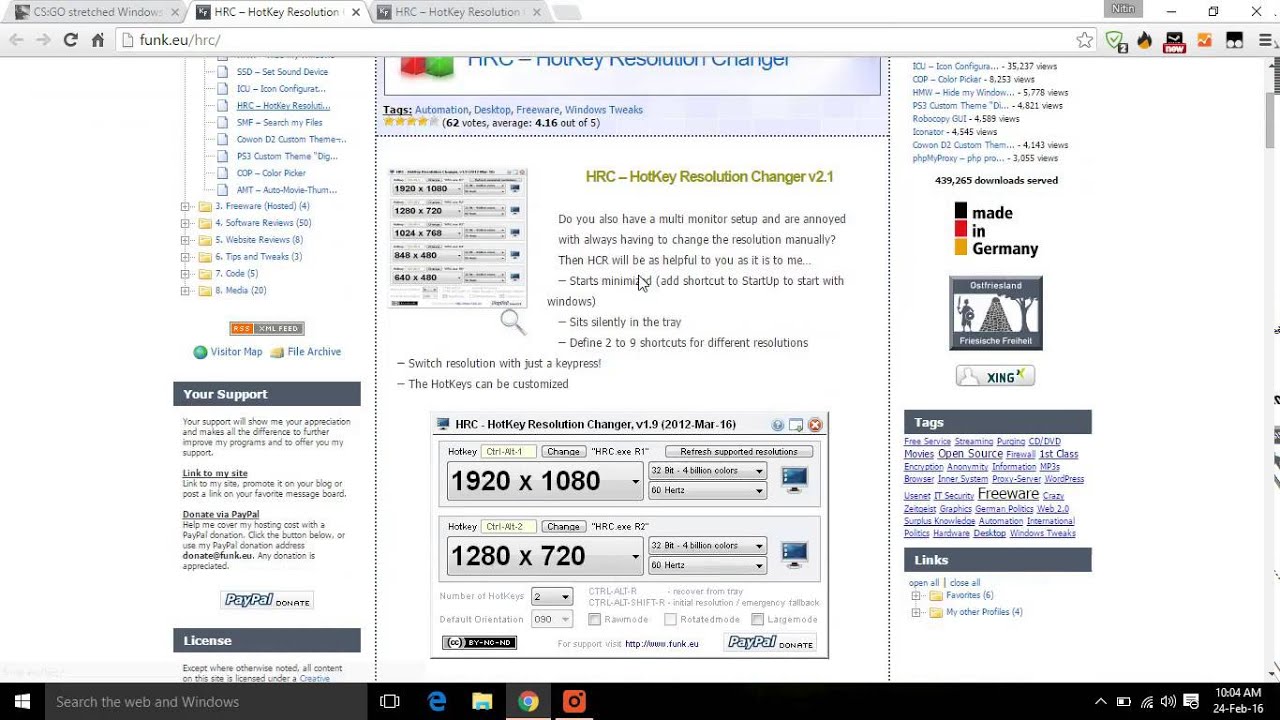Click the Open Source tag in tag cloud

click(970, 454)
